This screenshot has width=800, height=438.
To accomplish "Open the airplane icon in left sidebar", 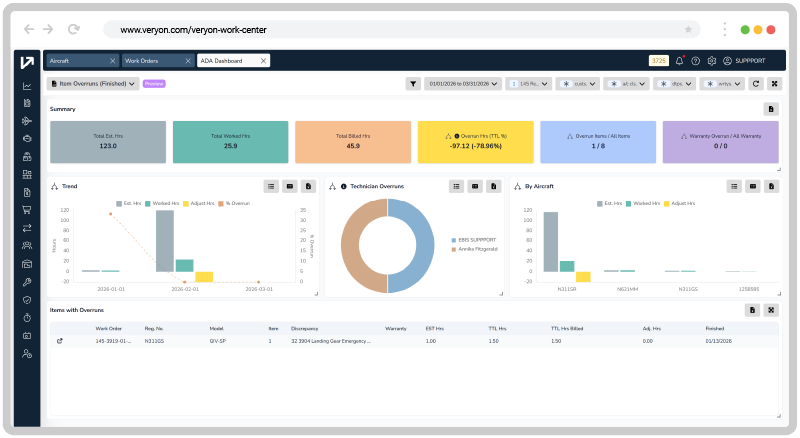I will point(27,121).
